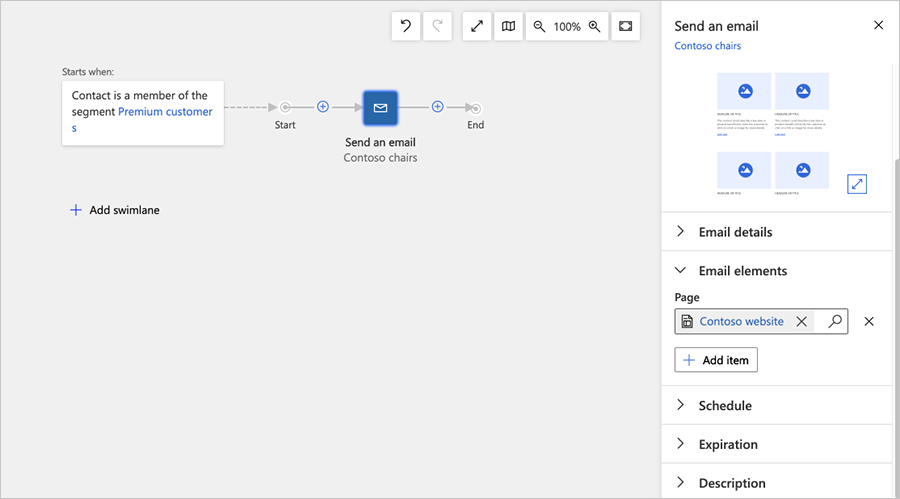Toggle the minimap icon in toolbar
The image size is (900, 499).
click(508, 27)
